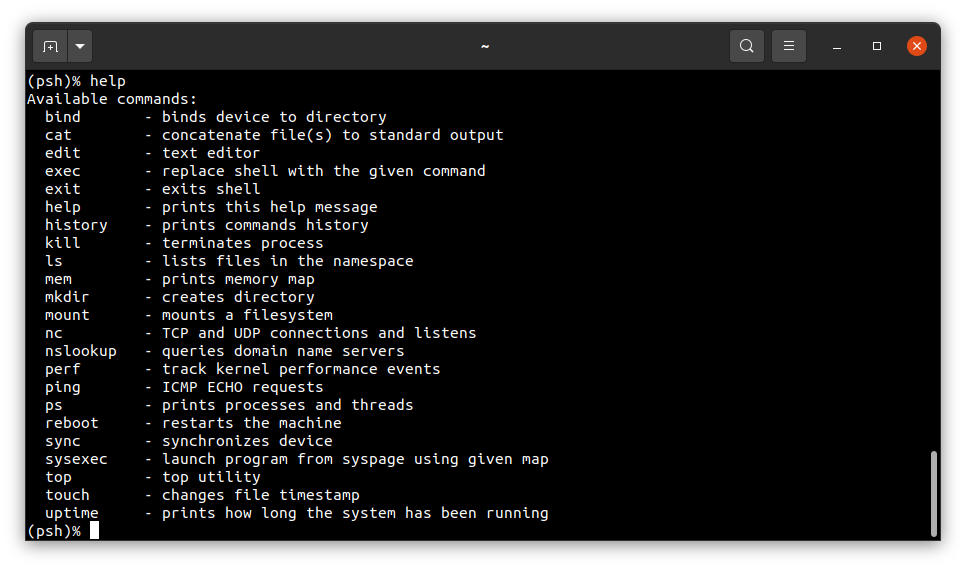966x569 pixels.
Task: Click the cursor at the last prompt
Action: click(94, 530)
